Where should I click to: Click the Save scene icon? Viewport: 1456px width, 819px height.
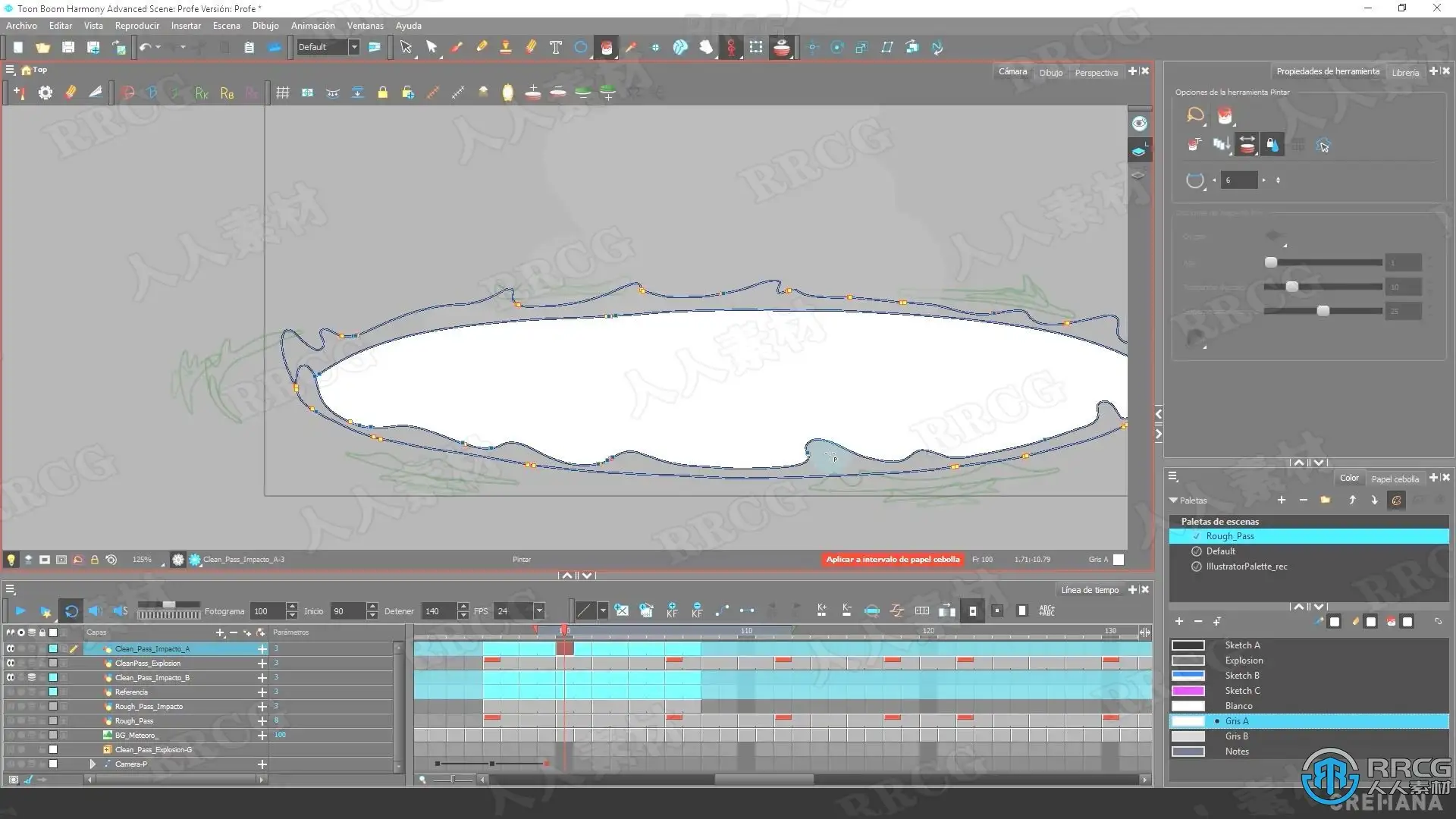point(68,47)
